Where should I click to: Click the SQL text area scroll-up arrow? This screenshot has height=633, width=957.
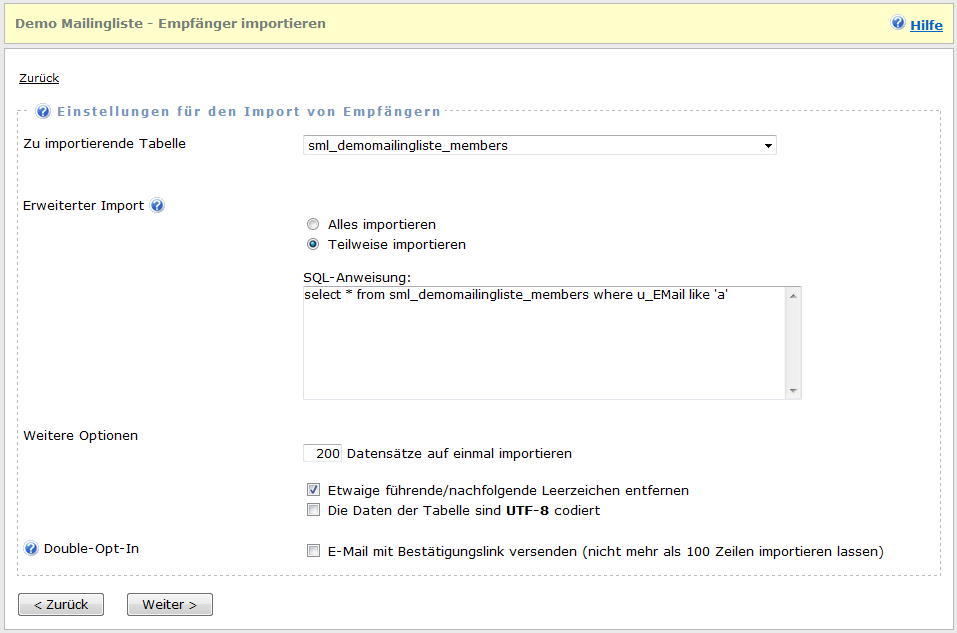793,295
